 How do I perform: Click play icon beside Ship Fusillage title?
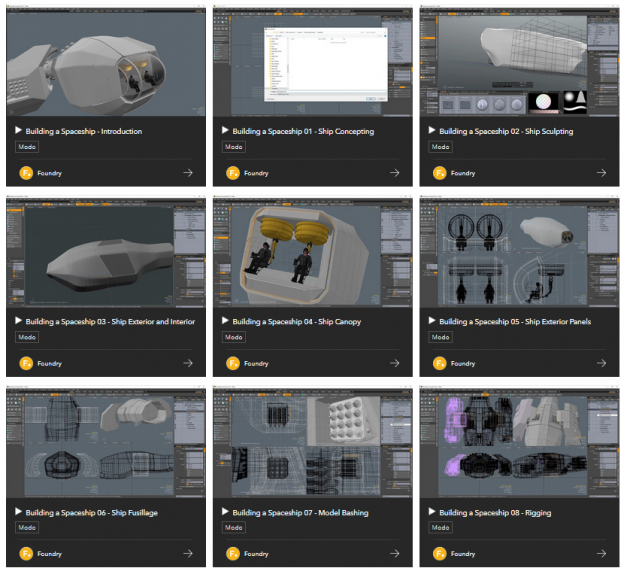point(18,513)
